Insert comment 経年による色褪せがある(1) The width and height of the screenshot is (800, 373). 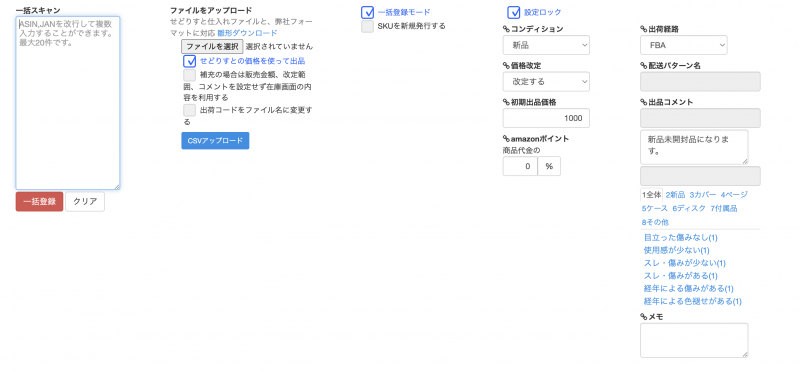pyautogui.click(x=693, y=302)
